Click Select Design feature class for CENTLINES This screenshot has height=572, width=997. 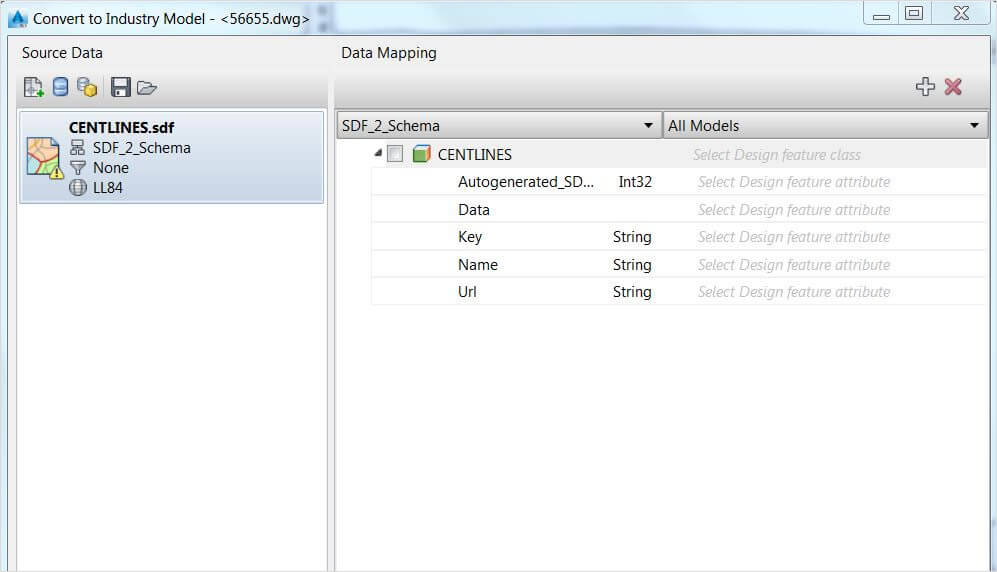click(x=776, y=155)
